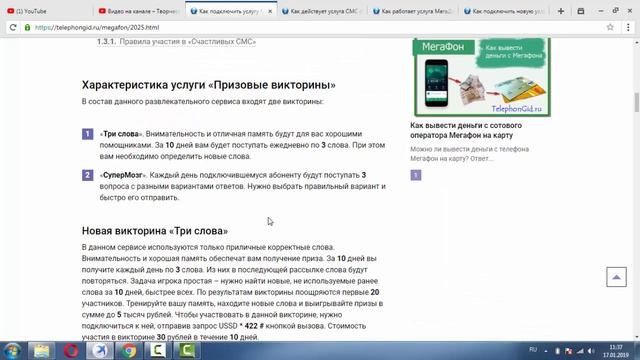
Task: Show hidden tray icons arrow
Action: click(x=546, y=351)
